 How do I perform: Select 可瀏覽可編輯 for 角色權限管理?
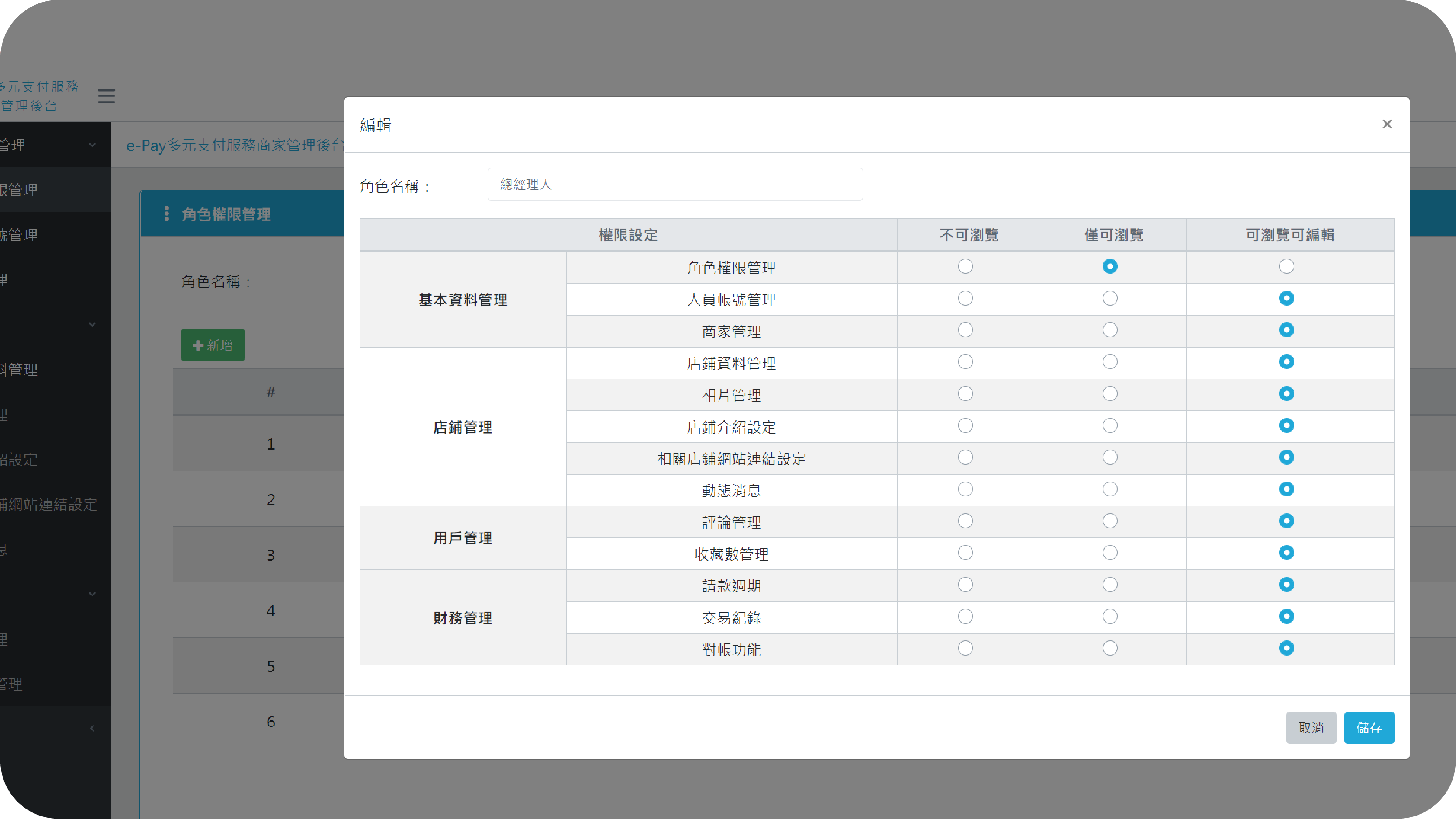[1287, 266]
